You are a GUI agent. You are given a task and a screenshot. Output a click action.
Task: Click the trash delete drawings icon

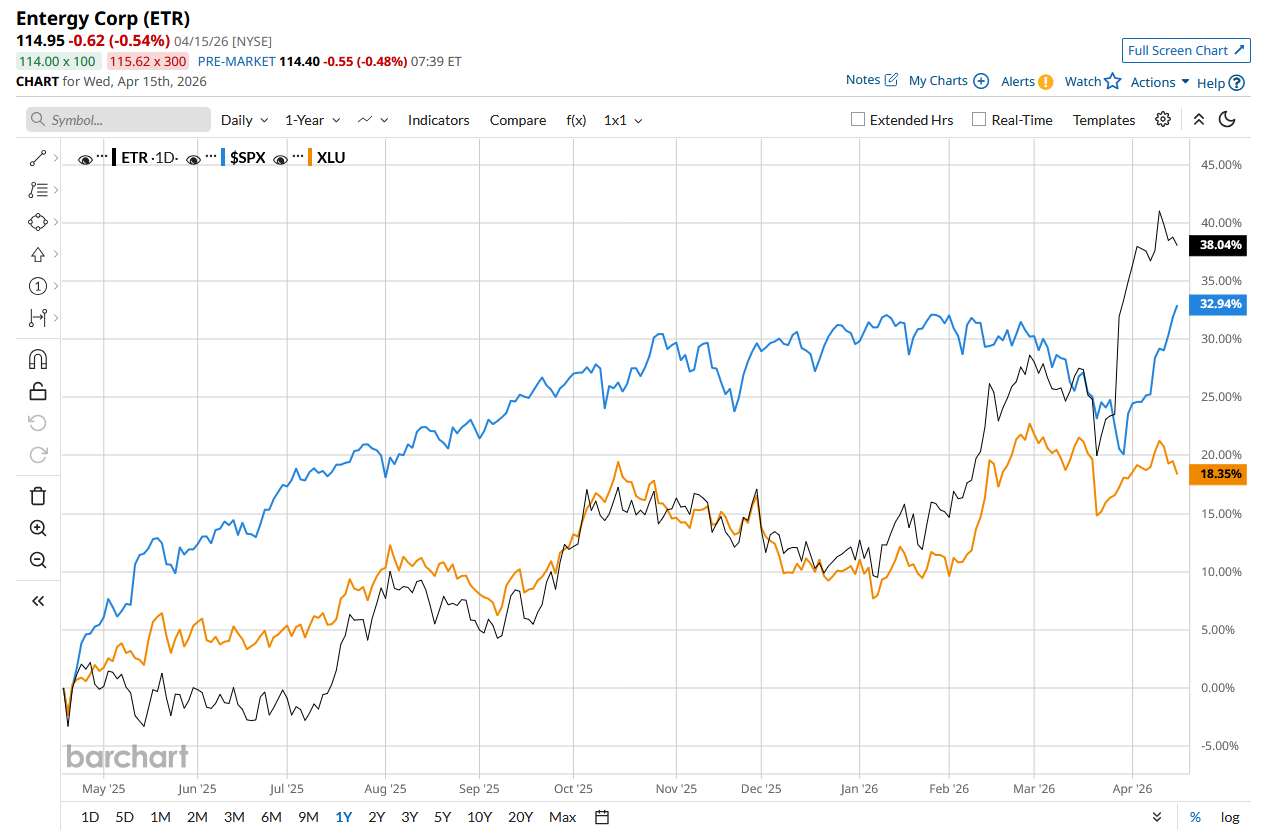click(x=38, y=496)
